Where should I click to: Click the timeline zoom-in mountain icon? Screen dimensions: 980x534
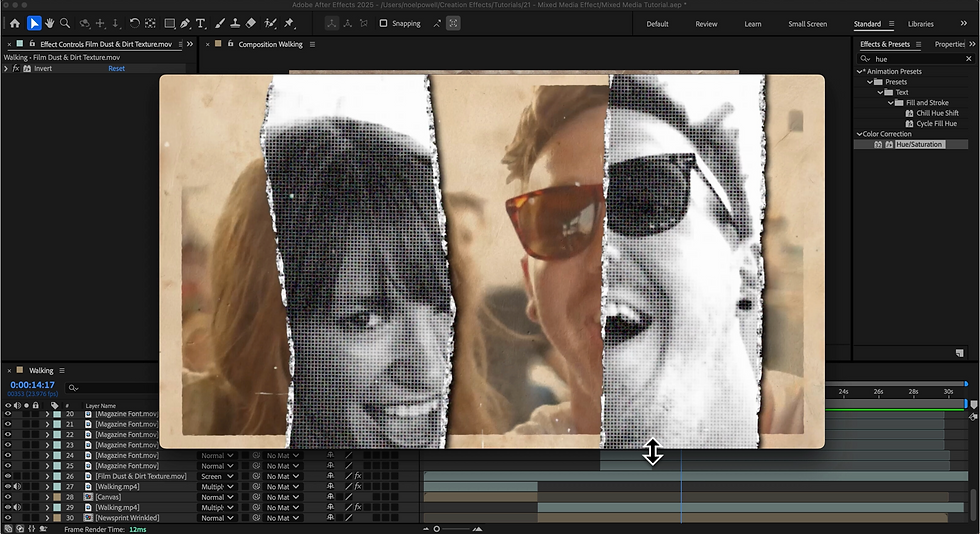pyautogui.click(x=477, y=529)
